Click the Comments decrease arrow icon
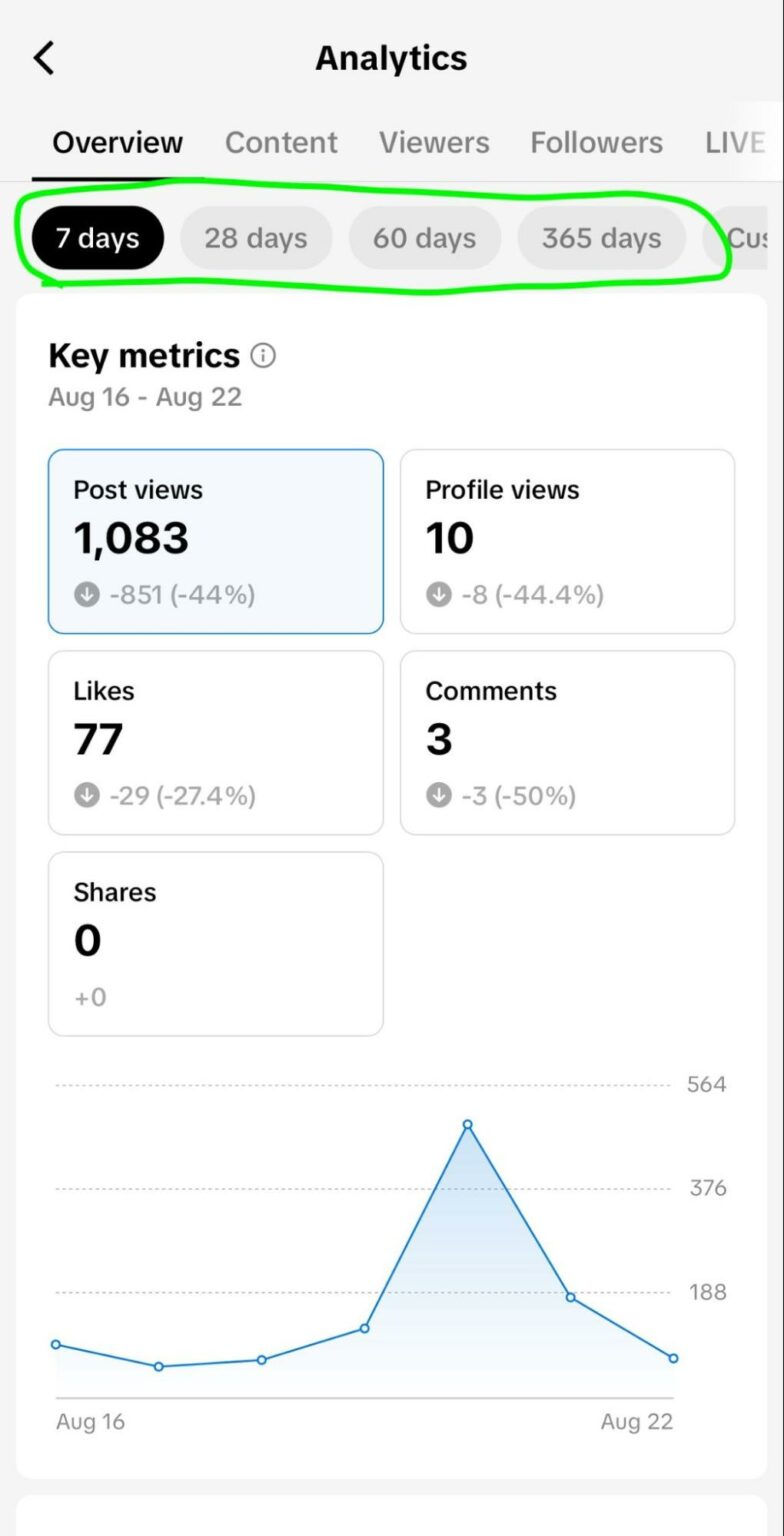Image resolution: width=784 pixels, height=1536 pixels. 438,795
